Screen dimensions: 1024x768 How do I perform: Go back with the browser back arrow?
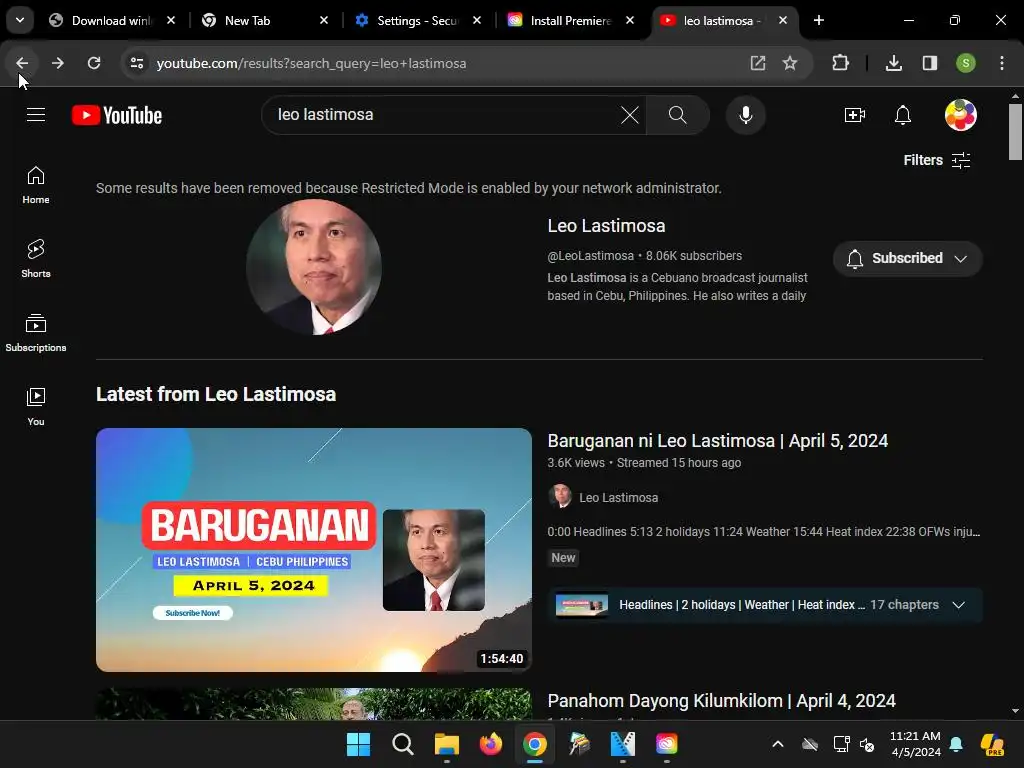click(22, 63)
